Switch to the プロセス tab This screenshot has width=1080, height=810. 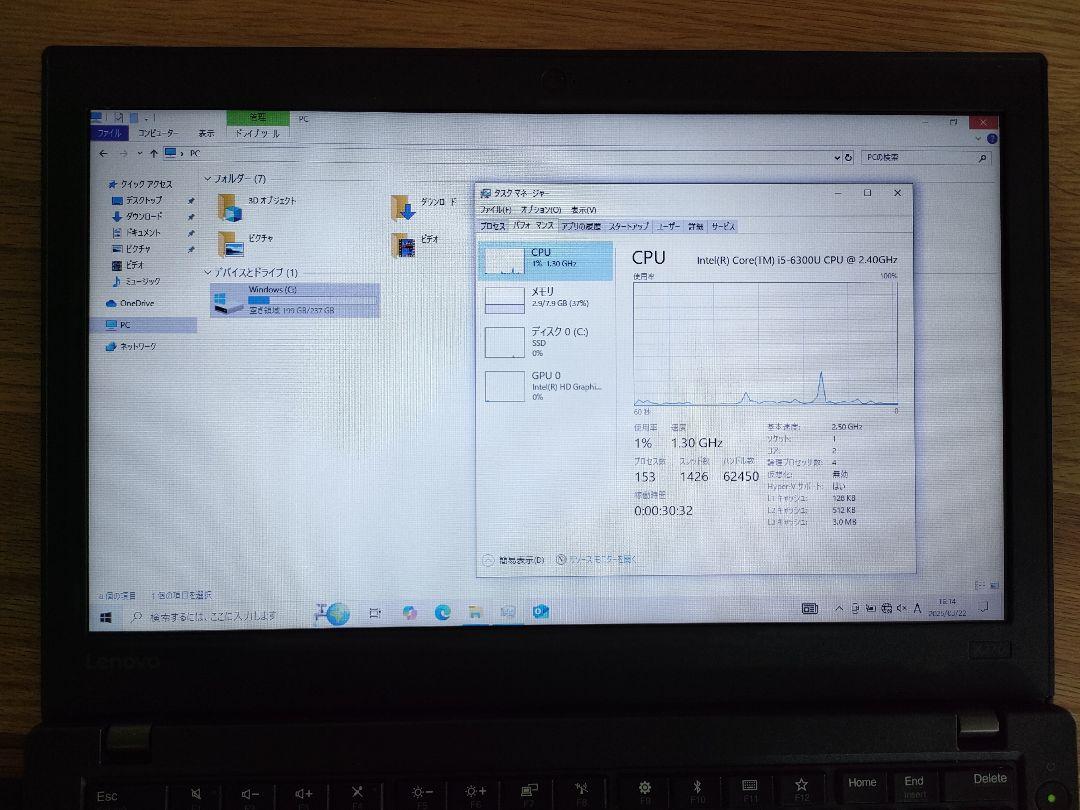(492, 226)
